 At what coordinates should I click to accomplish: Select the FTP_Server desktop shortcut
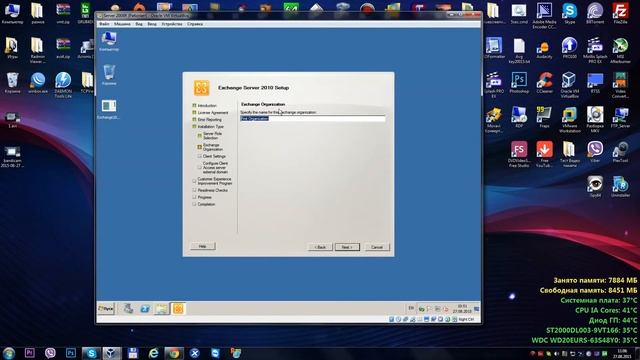coord(620,118)
